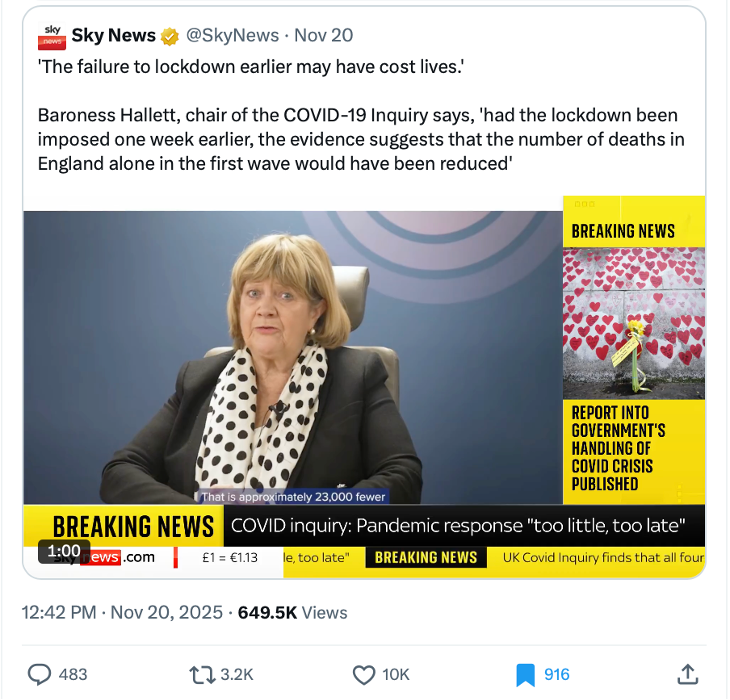
Task: Repost the tweet via retweet icon
Action: pyautogui.click(x=202, y=674)
